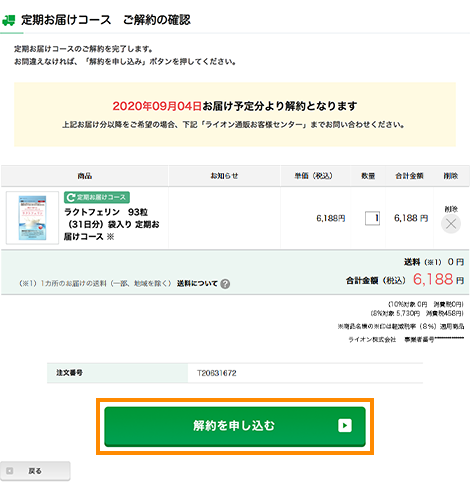The height and width of the screenshot is (494, 470).
Task: Submit cancellation with 解約を申し込む button
Action: (x=235, y=426)
